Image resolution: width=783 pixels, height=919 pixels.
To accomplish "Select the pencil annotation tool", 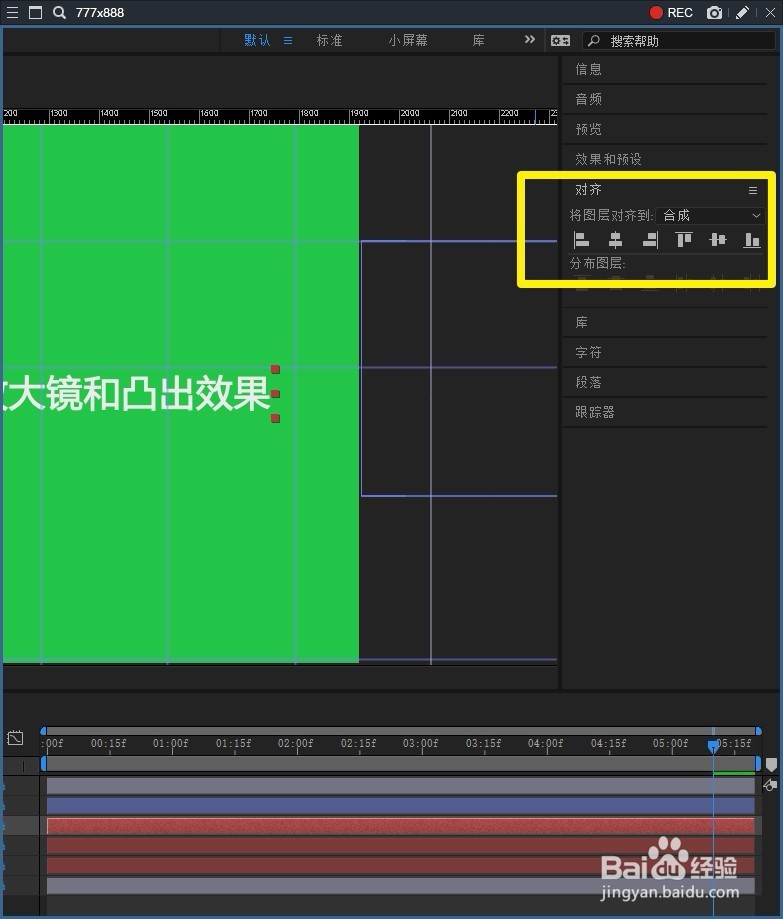I will [x=743, y=12].
